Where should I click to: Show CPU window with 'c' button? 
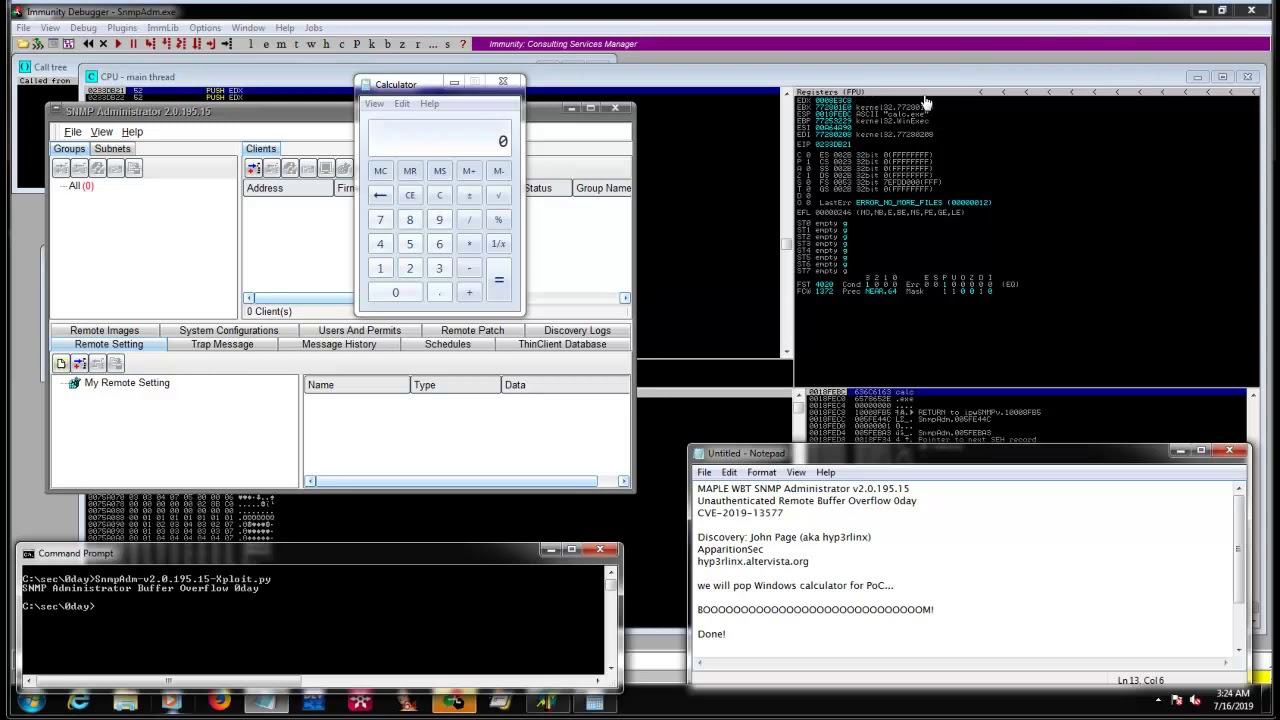click(x=341, y=44)
